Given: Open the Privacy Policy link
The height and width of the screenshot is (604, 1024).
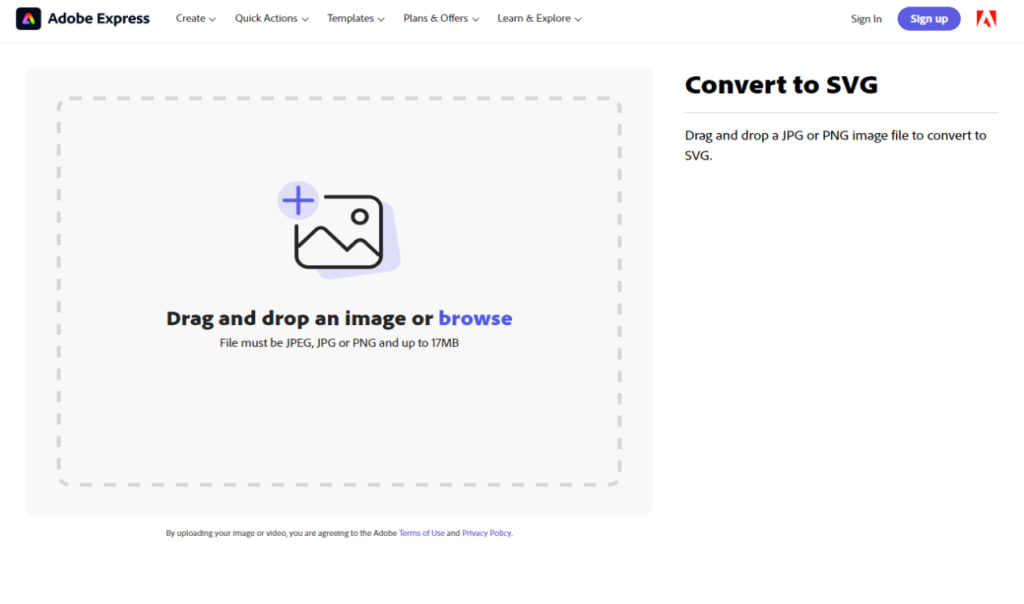Looking at the screenshot, I should click(x=486, y=533).
